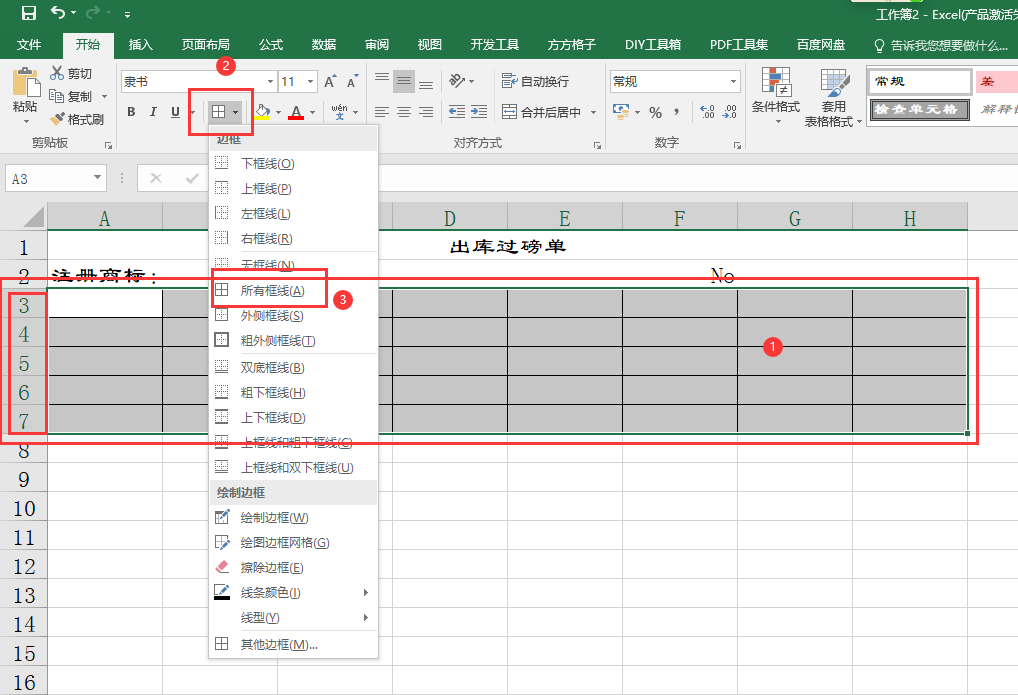Viewport: 1018px width, 695px height.
Task: Open the 视图 tab
Action: click(x=429, y=45)
